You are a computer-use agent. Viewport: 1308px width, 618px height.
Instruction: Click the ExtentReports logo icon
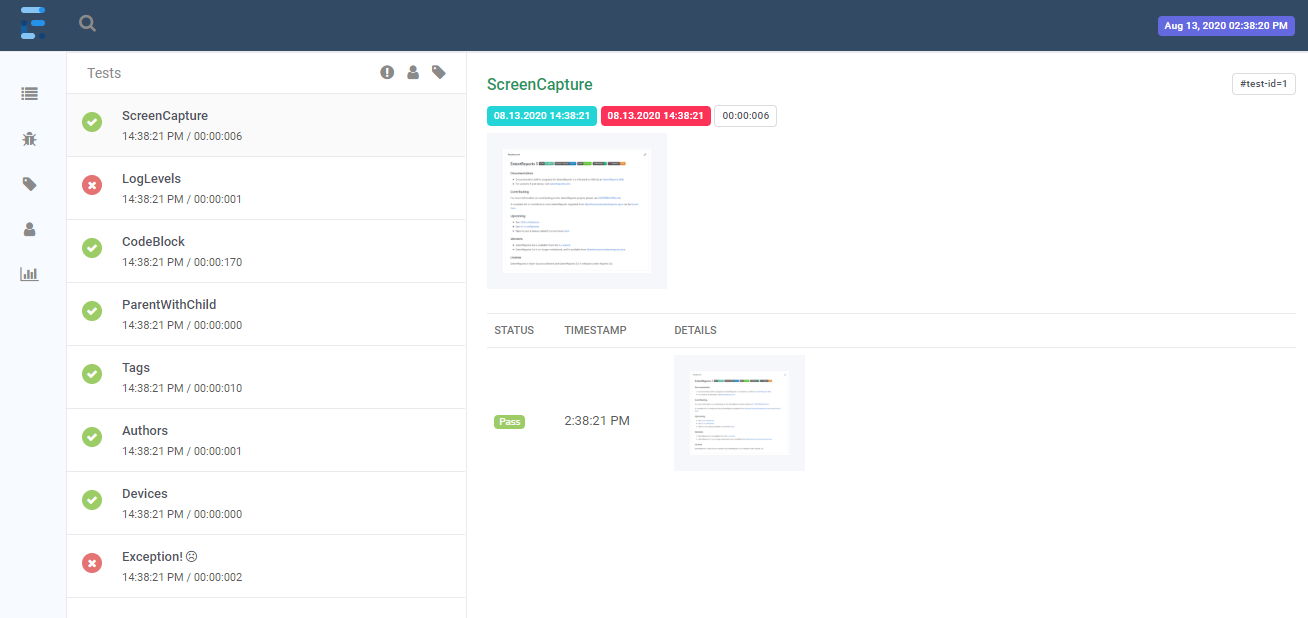33,24
